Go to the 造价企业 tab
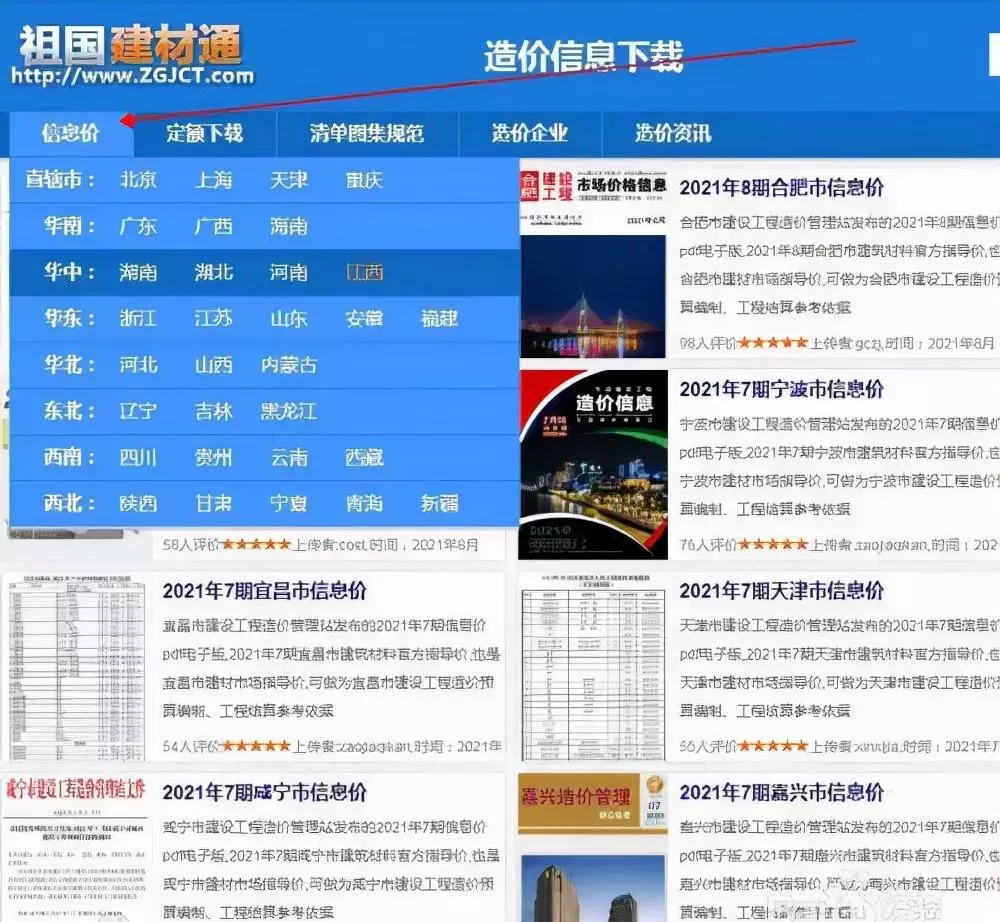1000x922 pixels. [x=529, y=133]
